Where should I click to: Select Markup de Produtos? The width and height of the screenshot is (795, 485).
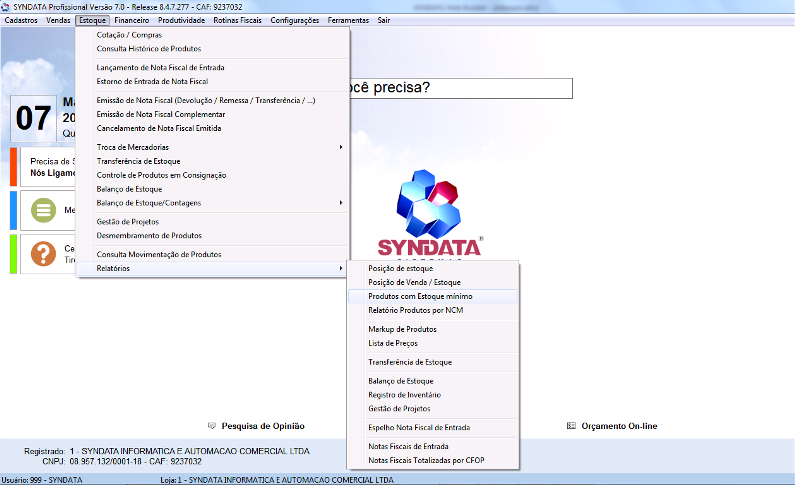pyautogui.click(x=433, y=329)
